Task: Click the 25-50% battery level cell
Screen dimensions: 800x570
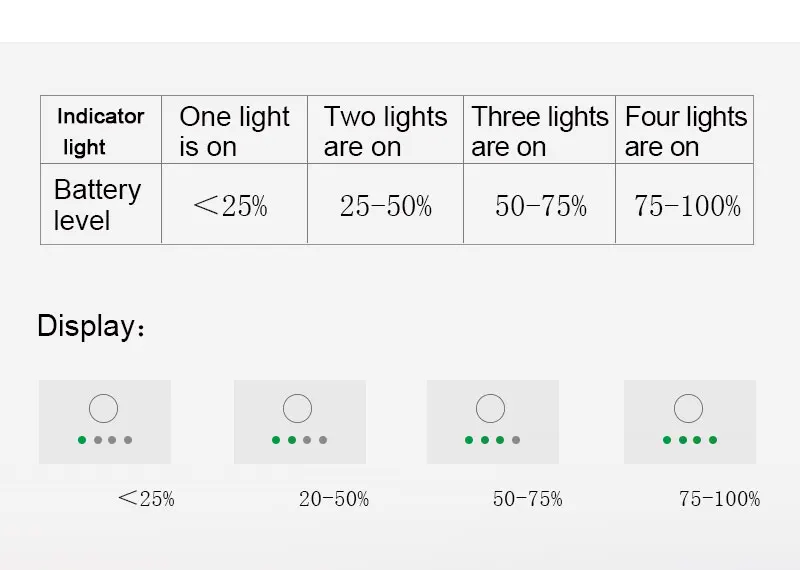Action: tap(386, 204)
